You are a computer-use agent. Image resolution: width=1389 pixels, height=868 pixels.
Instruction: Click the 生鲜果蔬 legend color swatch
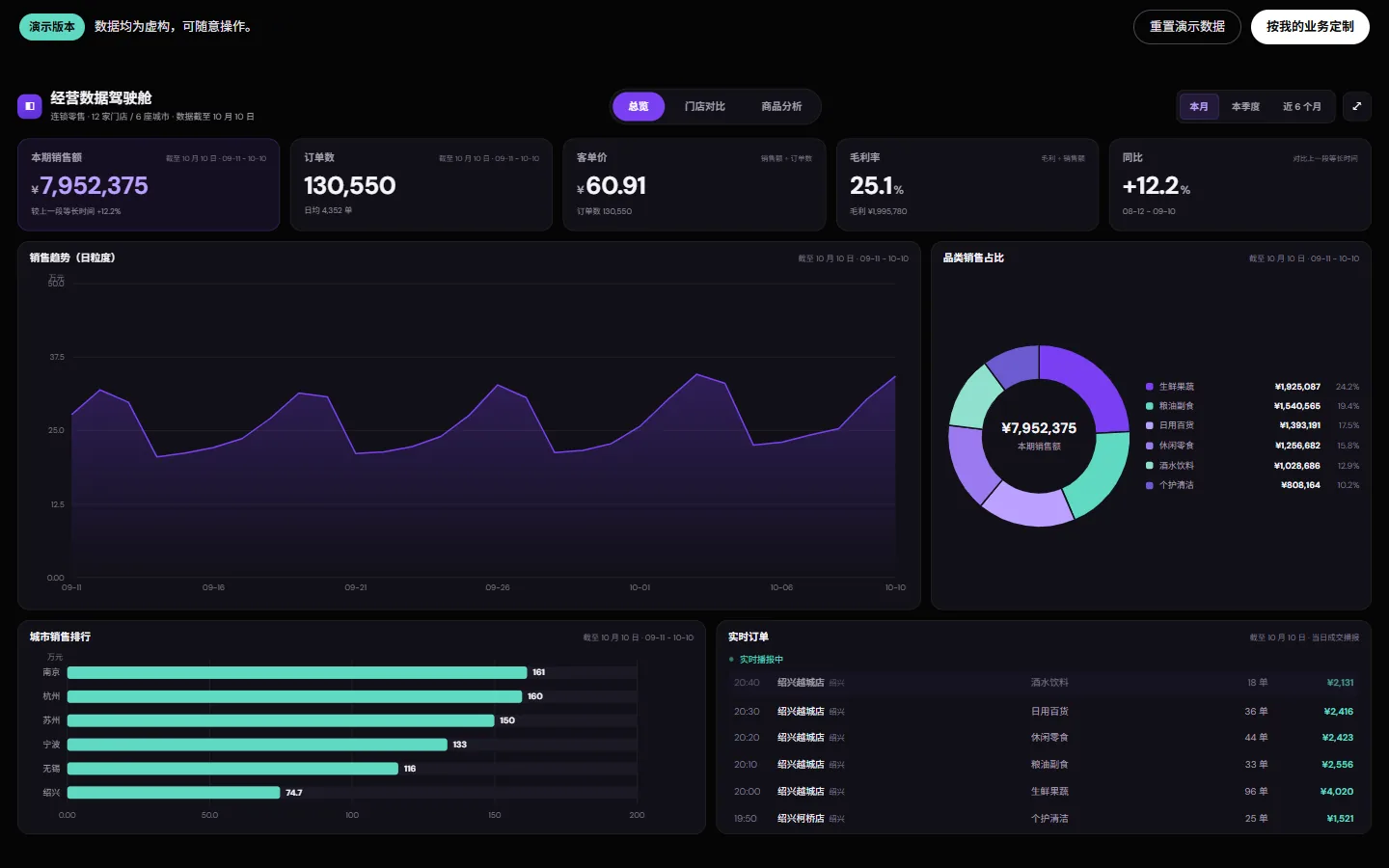click(1150, 387)
